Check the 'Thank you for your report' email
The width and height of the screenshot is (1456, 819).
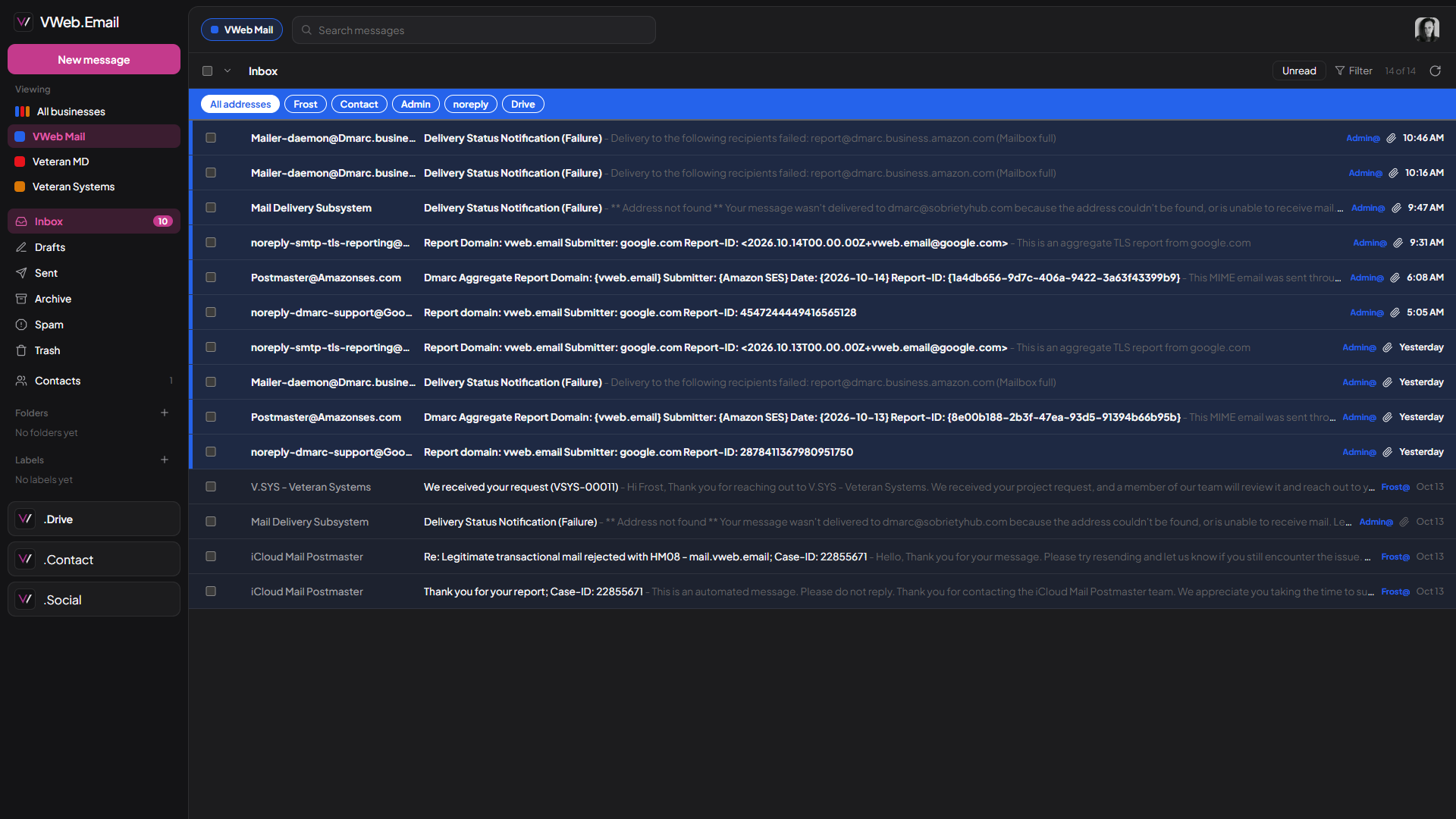pos(211,591)
